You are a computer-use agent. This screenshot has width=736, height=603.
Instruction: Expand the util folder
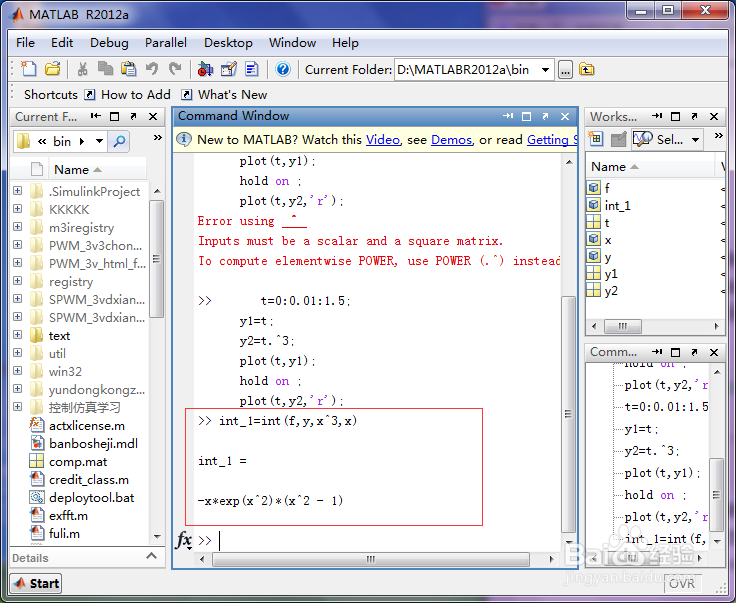(x=18, y=352)
